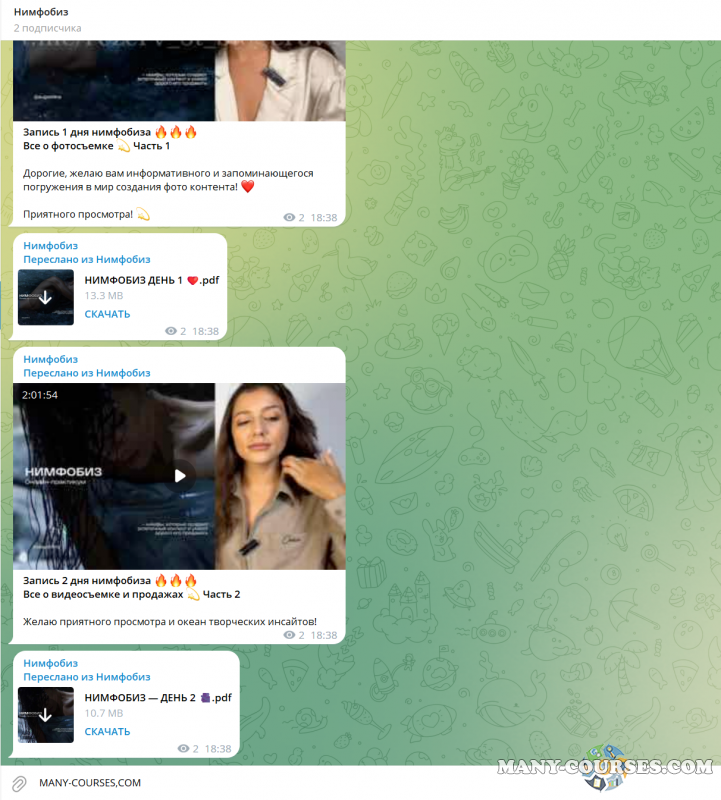The height and width of the screenshot is (800, 721).
Task: Download the НИМФОБИЗ ДЕНЬ 1 PDF icon
Action: pyautogui.click(x=46, y=297)
